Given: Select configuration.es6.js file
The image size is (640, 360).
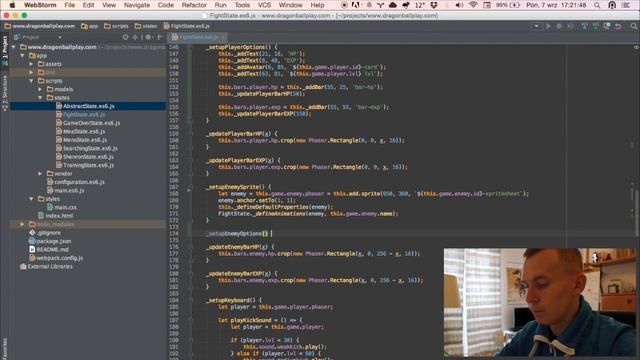Looking at the screenshot, I should coord(79,182).
